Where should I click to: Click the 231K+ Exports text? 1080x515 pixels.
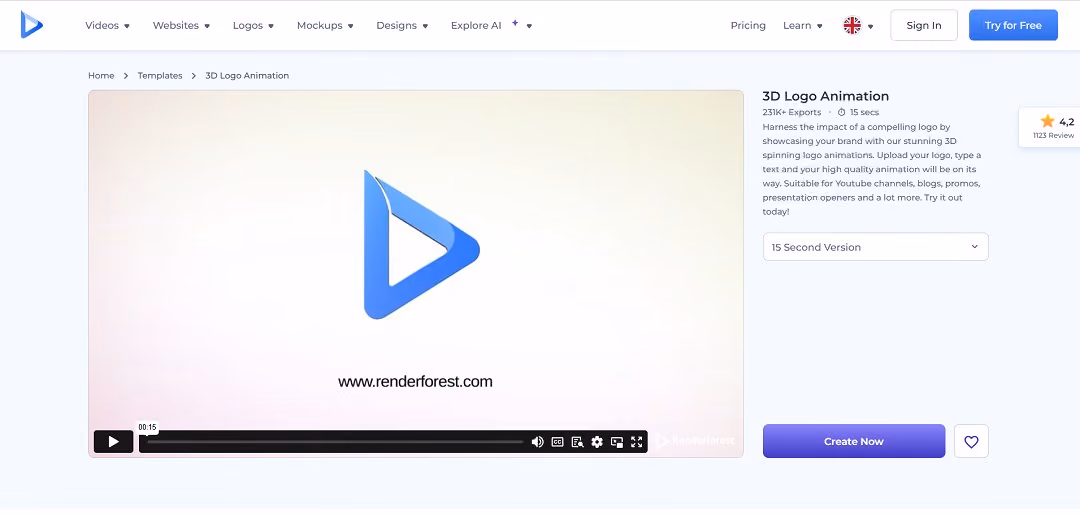click(792, 112)
